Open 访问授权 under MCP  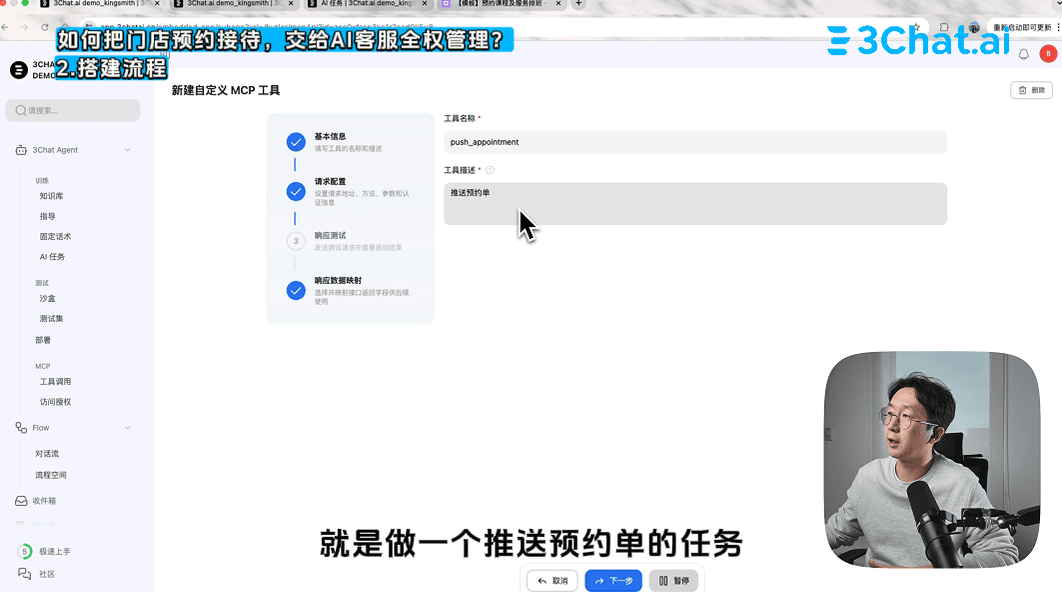click(x=56, y=402)
